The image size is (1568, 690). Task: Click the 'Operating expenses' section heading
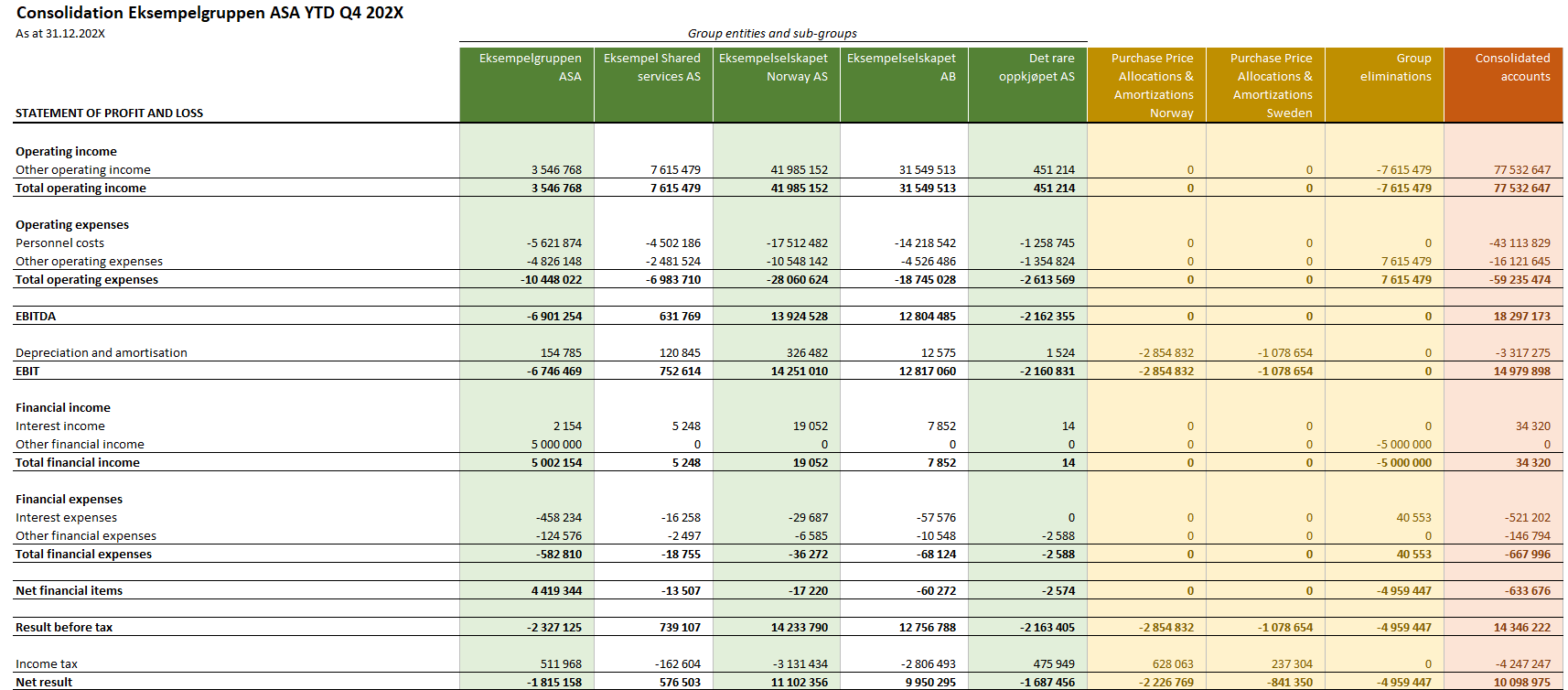pos(72,225)
